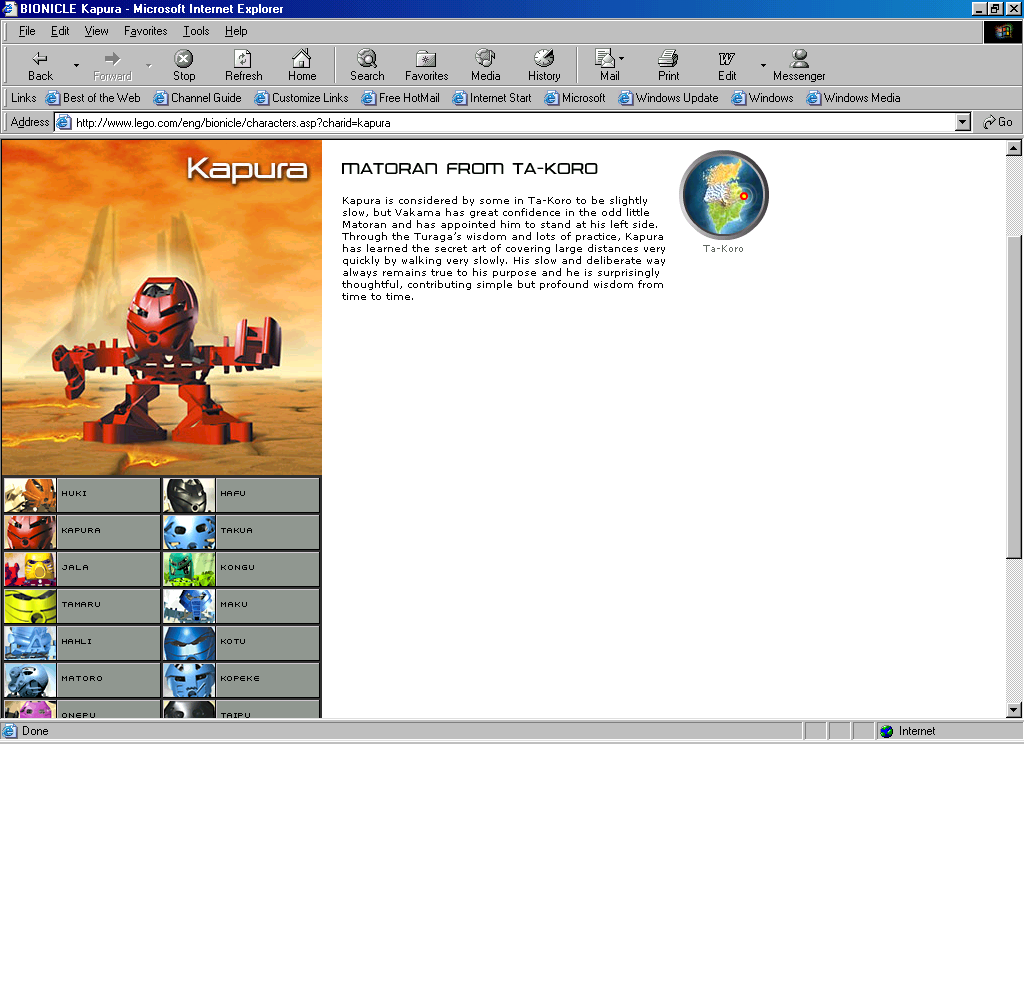Click the Windows link in Links bar
This screenshot has width=1024, height=1000.
[763, 98]
